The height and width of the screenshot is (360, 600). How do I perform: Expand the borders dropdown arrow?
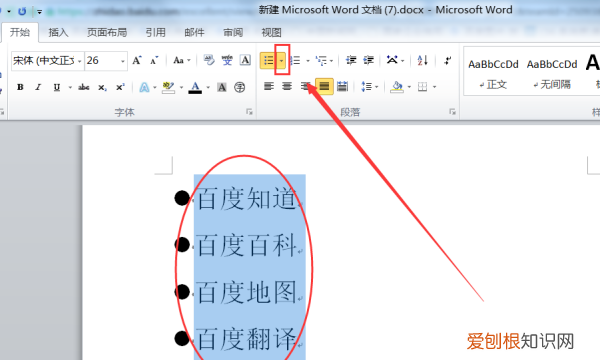pos(434,87)
